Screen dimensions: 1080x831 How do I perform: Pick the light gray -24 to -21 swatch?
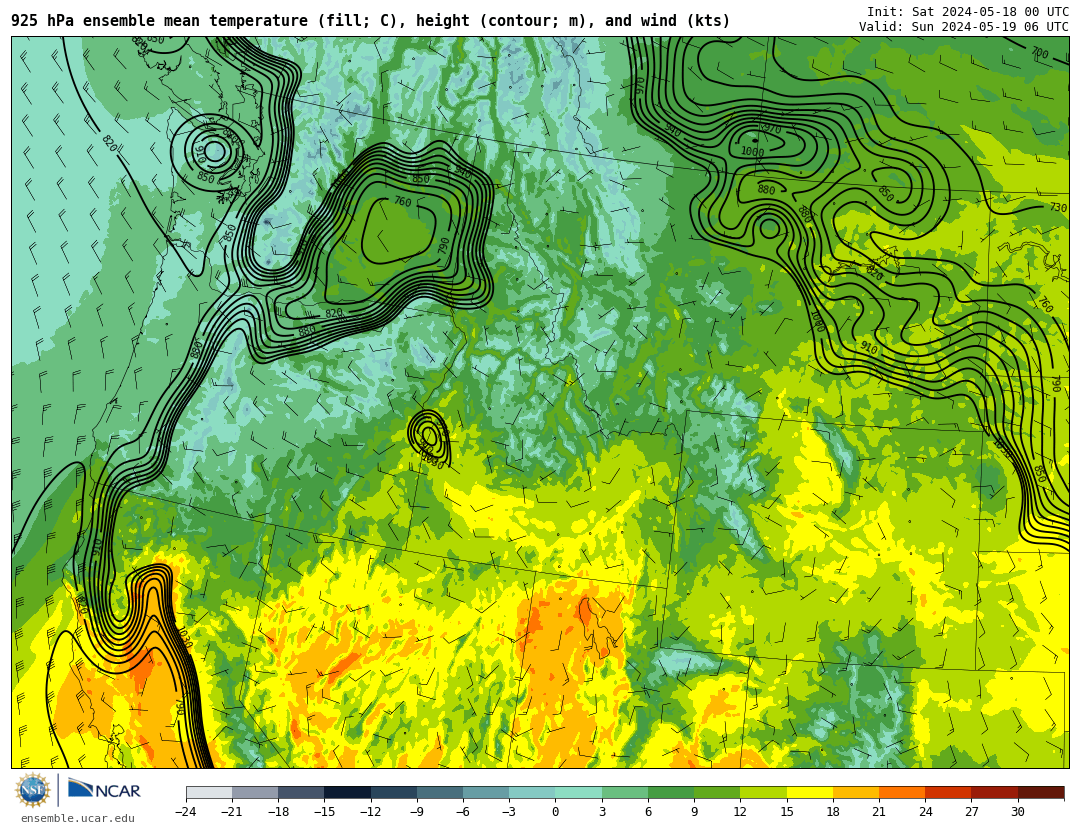coord(209,792)
